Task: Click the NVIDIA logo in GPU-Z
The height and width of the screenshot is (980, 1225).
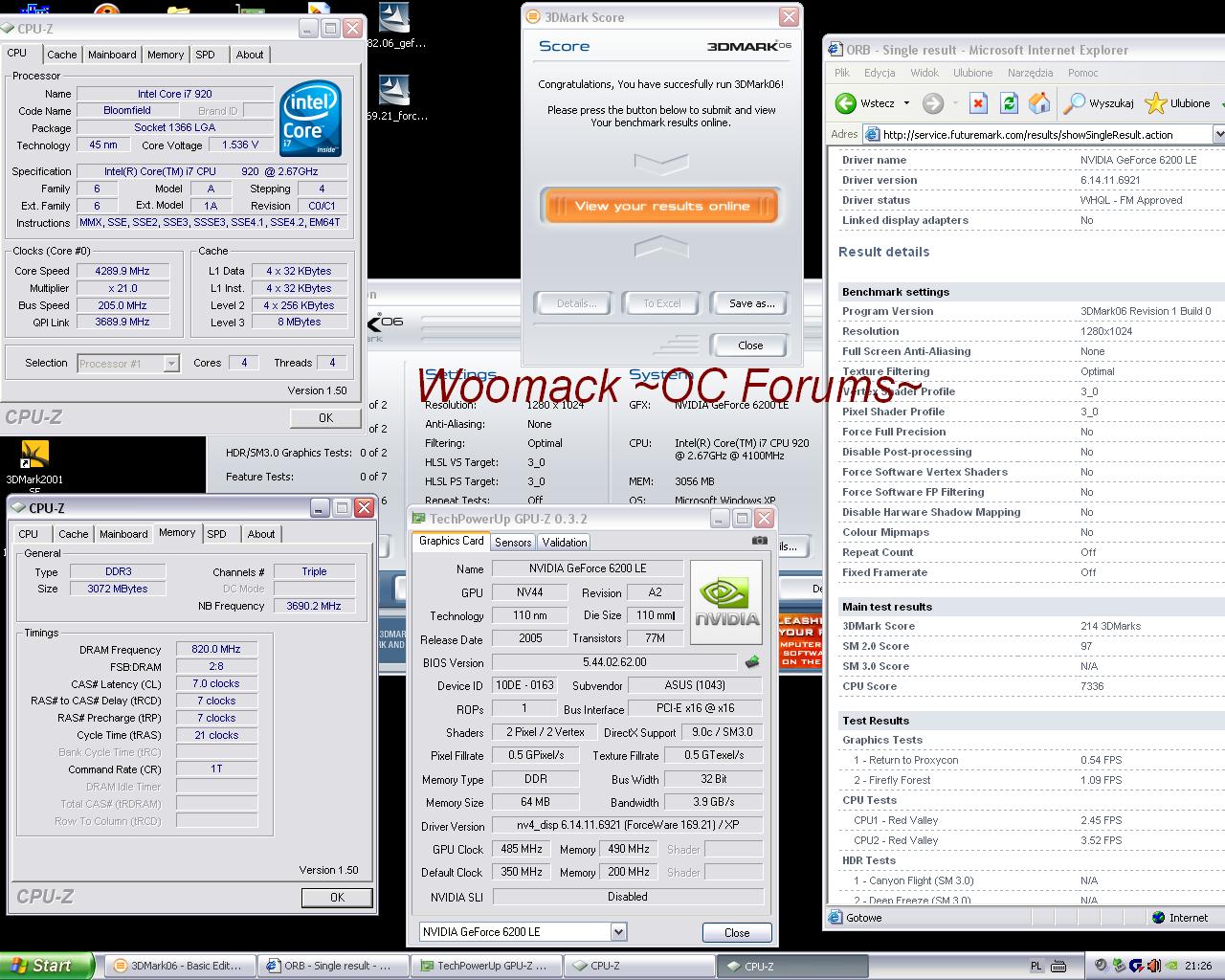Action: (x=726, y=602)
